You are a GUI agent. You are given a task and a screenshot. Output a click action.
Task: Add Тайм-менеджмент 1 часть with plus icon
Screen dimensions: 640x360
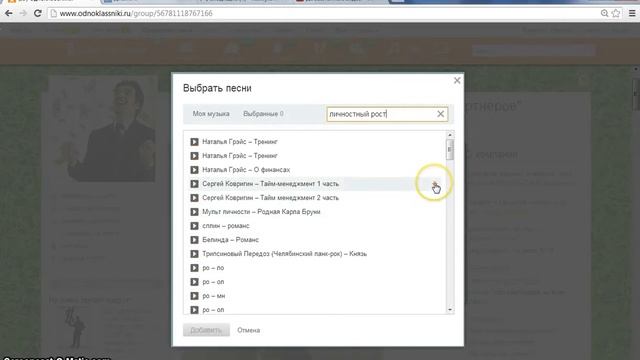point(435,184)
